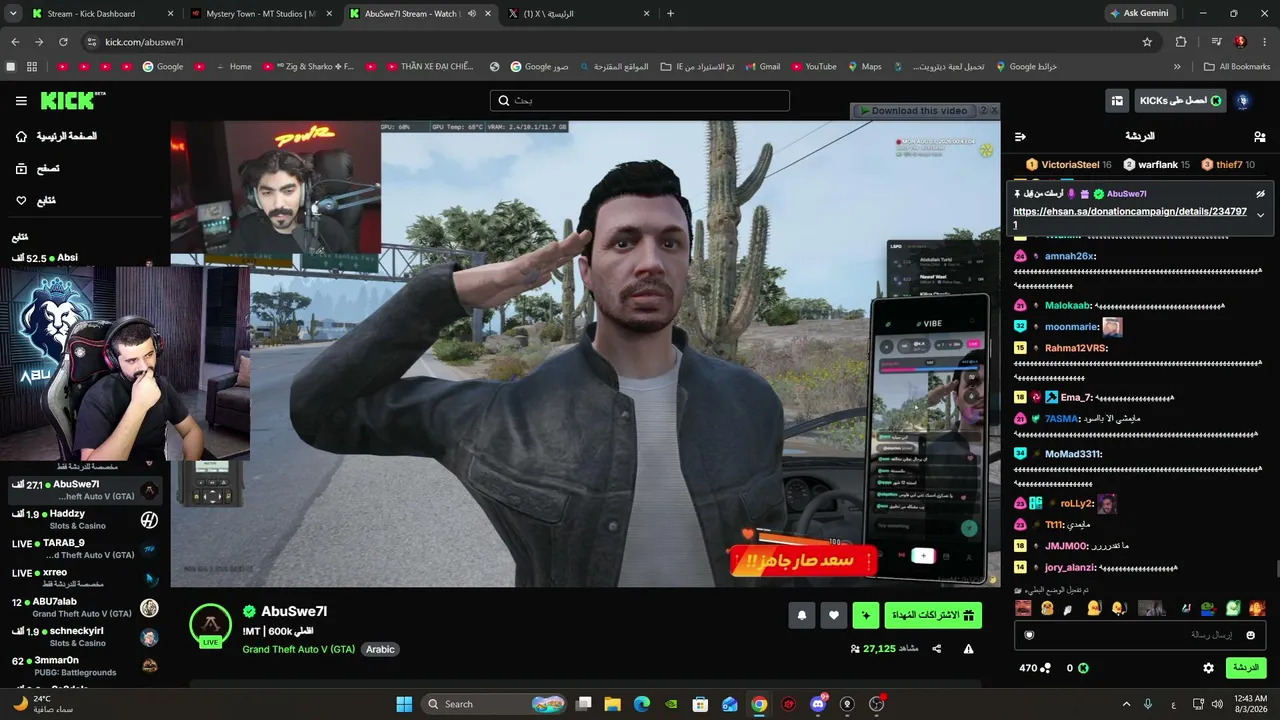The height and width of the screenshot is (720, 1280).
Task: Open Haddzy channel in sidebar list
Action: click(x=85, y=519)
